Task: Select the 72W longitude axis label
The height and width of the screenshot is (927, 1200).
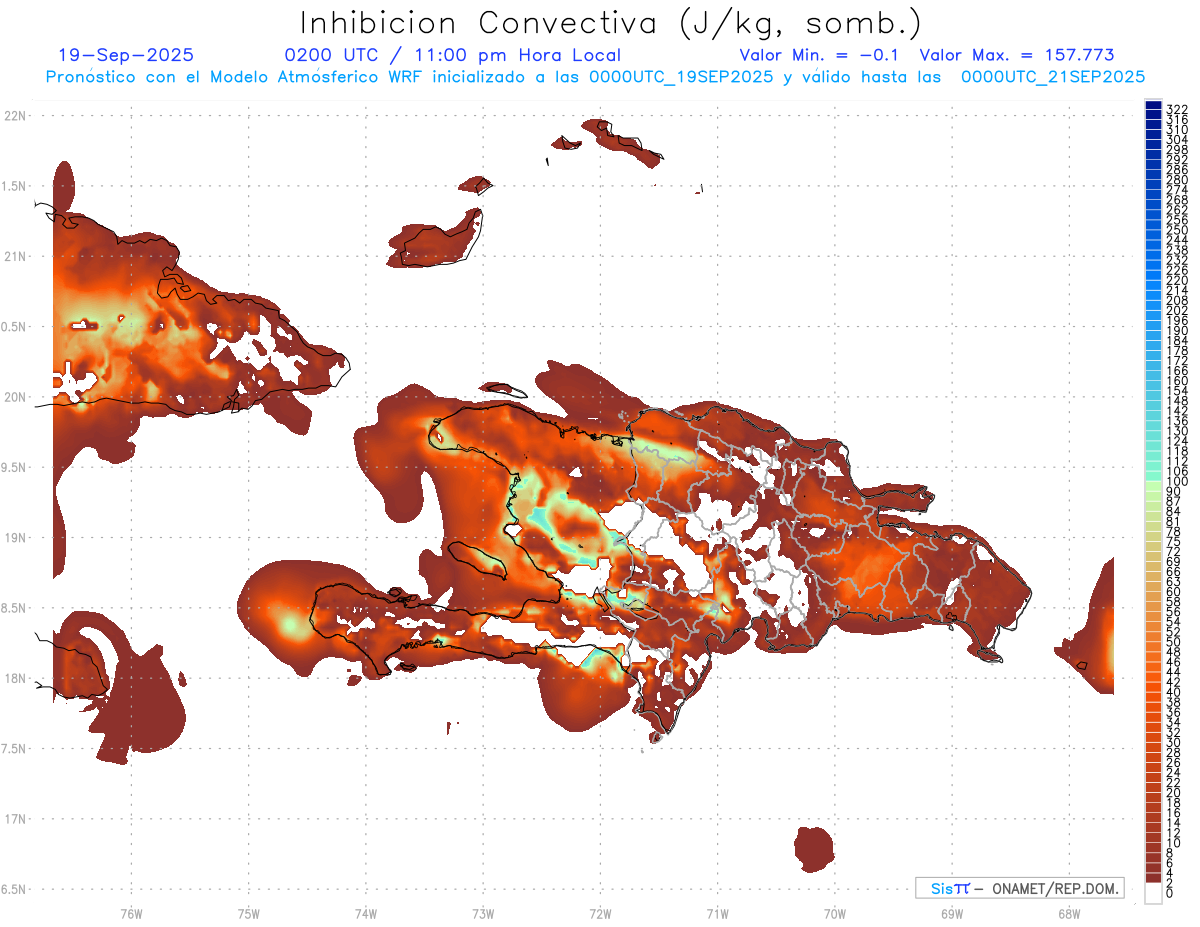Action: coord(600,913)
